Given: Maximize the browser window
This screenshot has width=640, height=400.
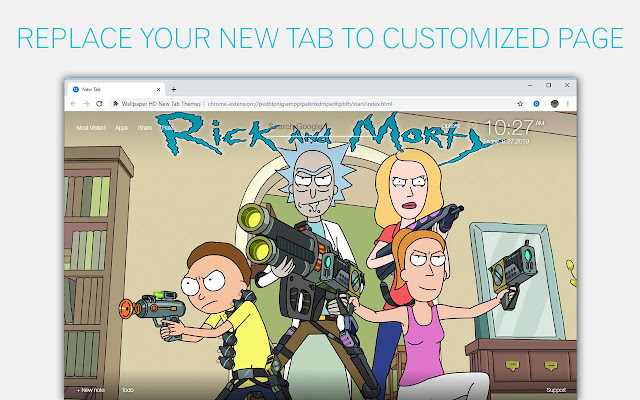Looking at the screenshot, I should [x=549, y=85].
